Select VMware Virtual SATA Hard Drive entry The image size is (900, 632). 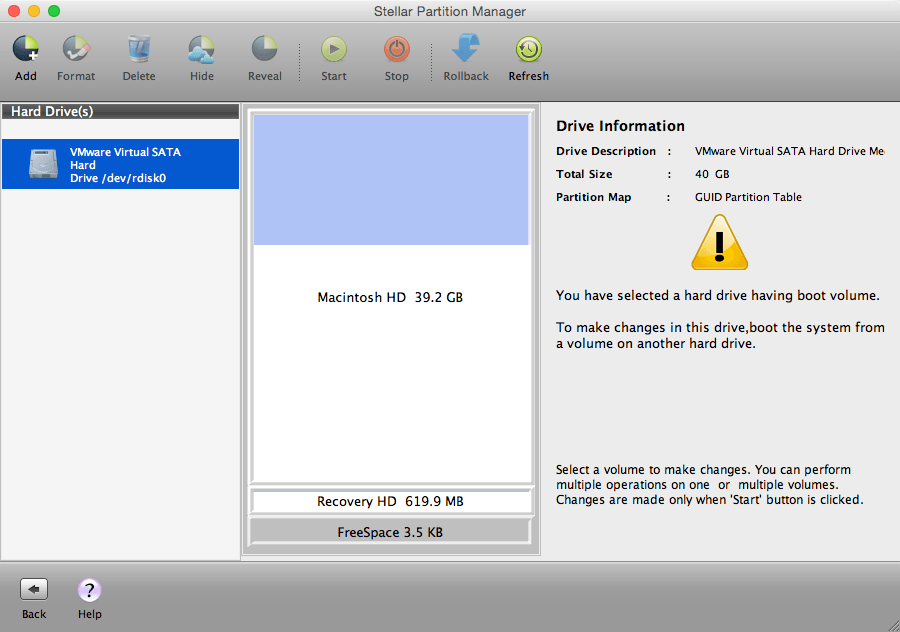pos(121,164)
